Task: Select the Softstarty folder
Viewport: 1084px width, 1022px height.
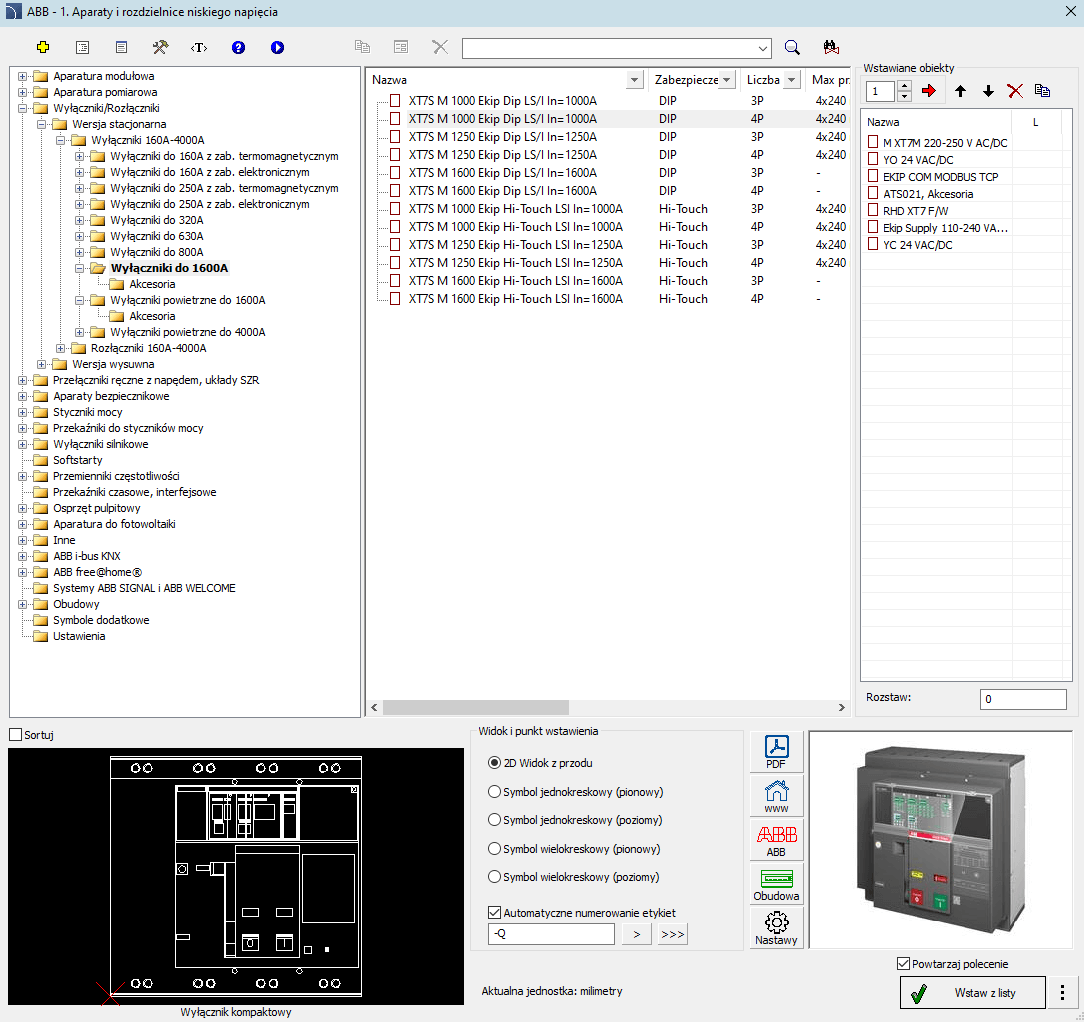Action: (x=77, y=460)
